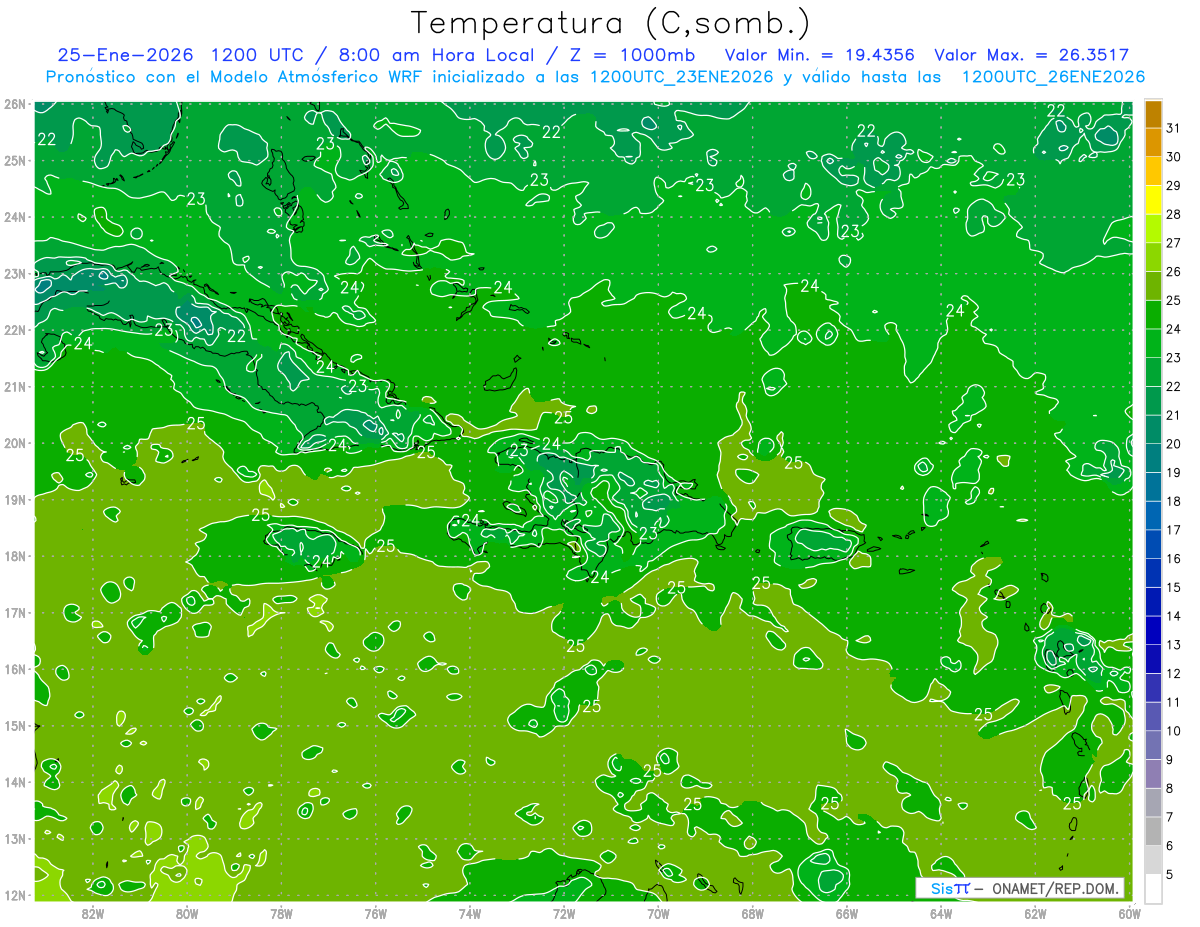
Task: Click the "72W" longitude axis label
Action: (x=564, y=912)
